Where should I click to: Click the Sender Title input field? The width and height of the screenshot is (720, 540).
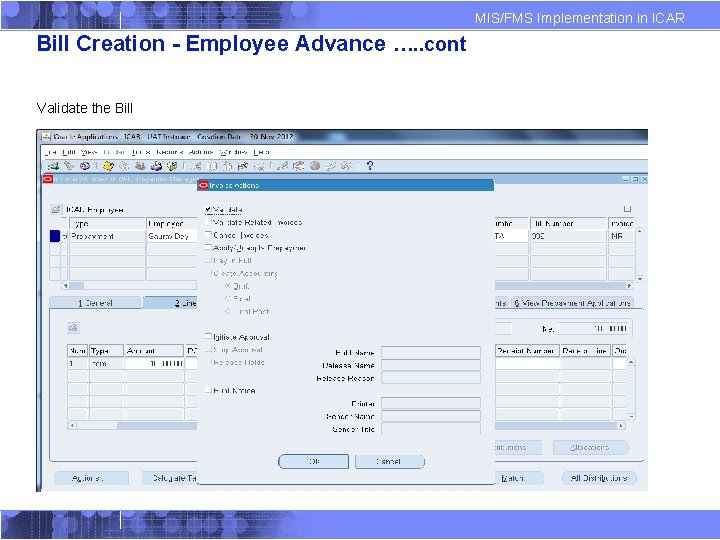click(431, 428)
